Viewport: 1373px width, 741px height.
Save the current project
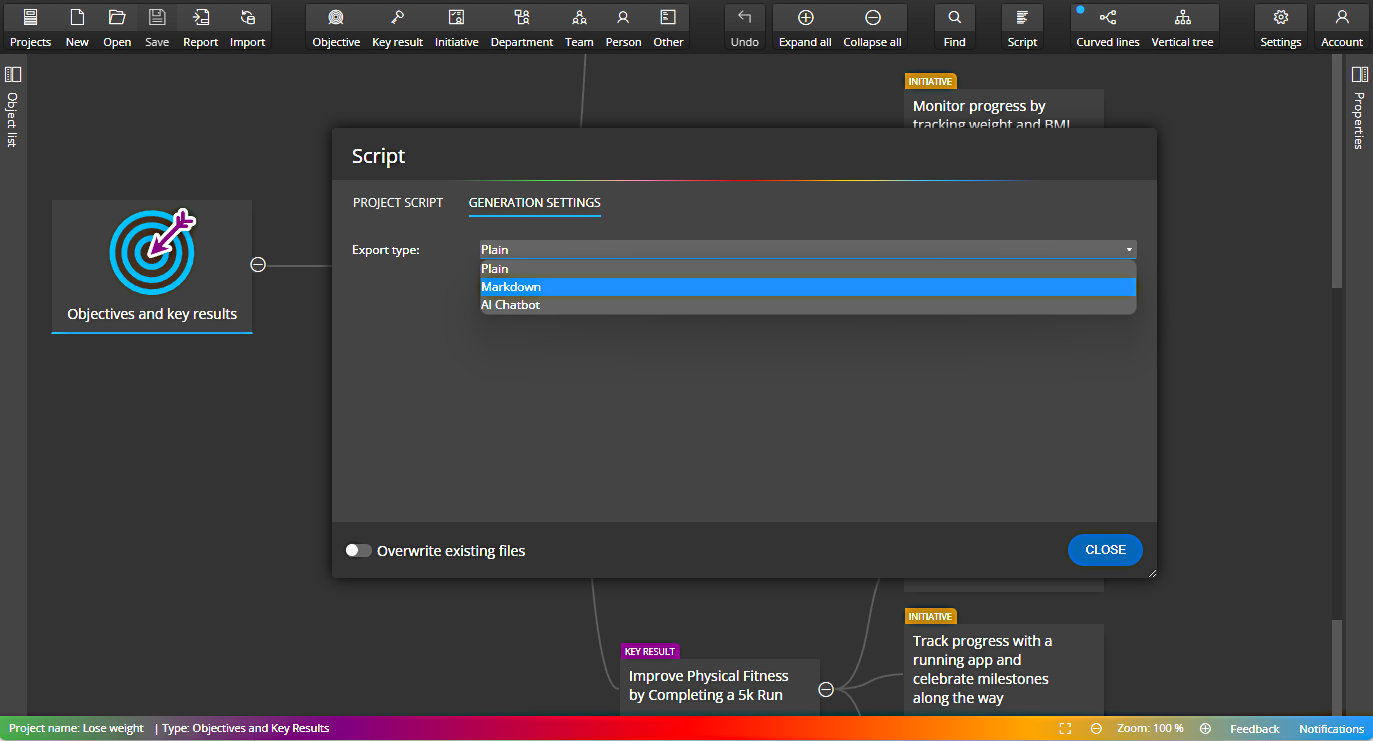point(157,27)
